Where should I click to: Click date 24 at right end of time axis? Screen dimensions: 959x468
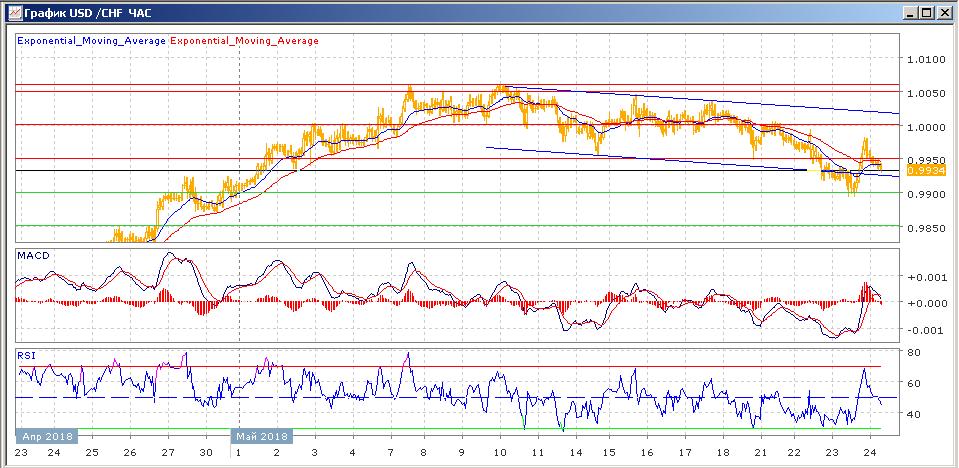click(871, 452)
